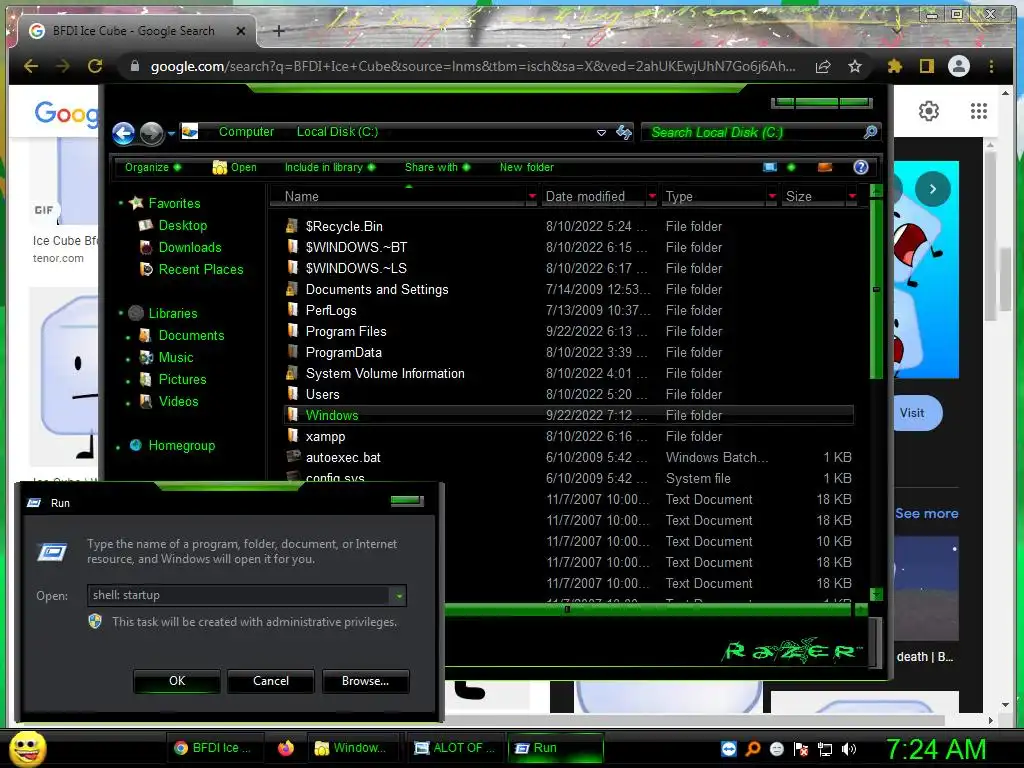Click the Run dialog Open text field
The height and width of the screenshot is (768, 1024).
[x=239, y=595]
